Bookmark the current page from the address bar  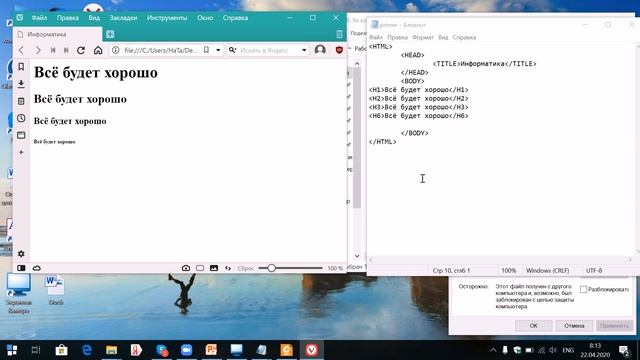click(207, 50)
